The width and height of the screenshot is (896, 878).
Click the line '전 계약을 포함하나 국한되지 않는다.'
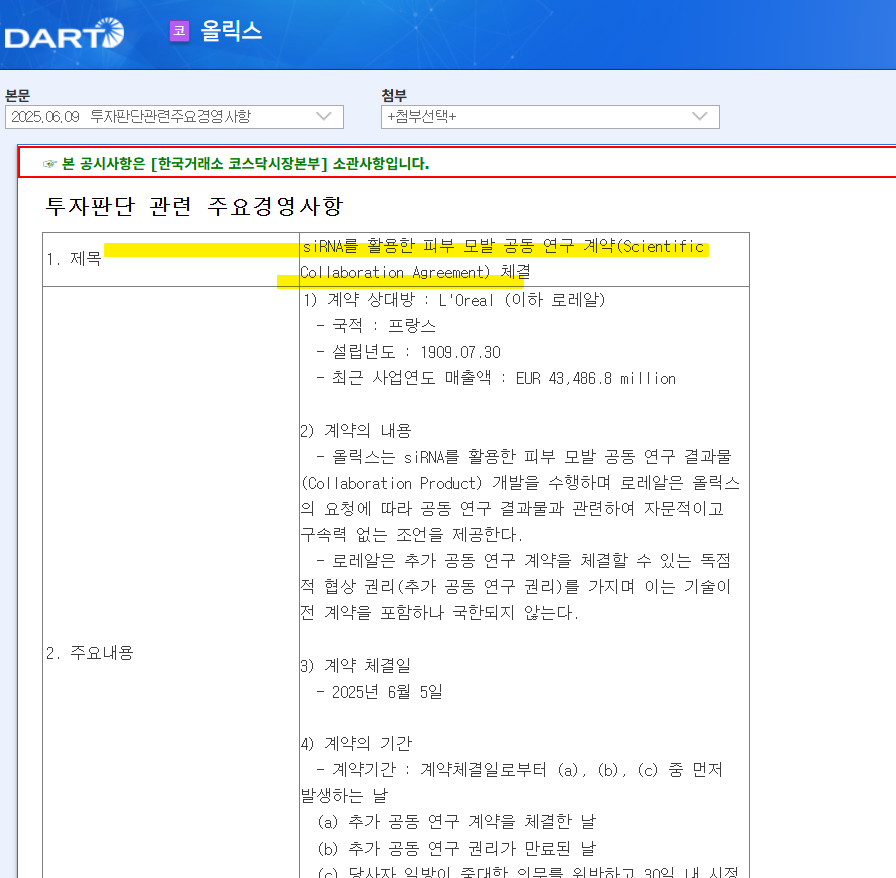(x=440, y=613)
